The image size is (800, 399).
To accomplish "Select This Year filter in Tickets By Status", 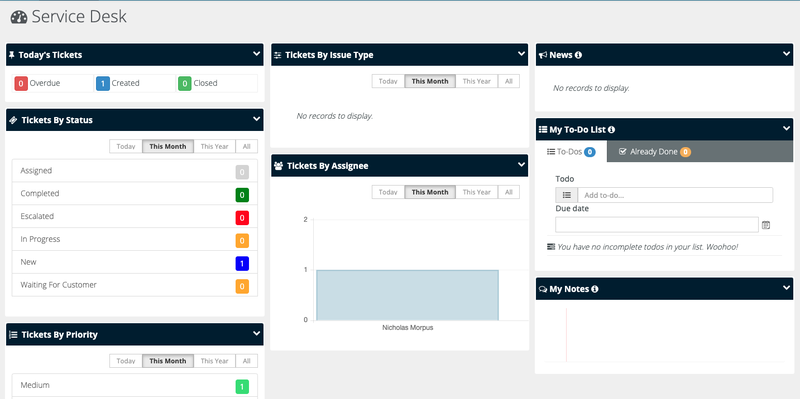I will point(214,146).
